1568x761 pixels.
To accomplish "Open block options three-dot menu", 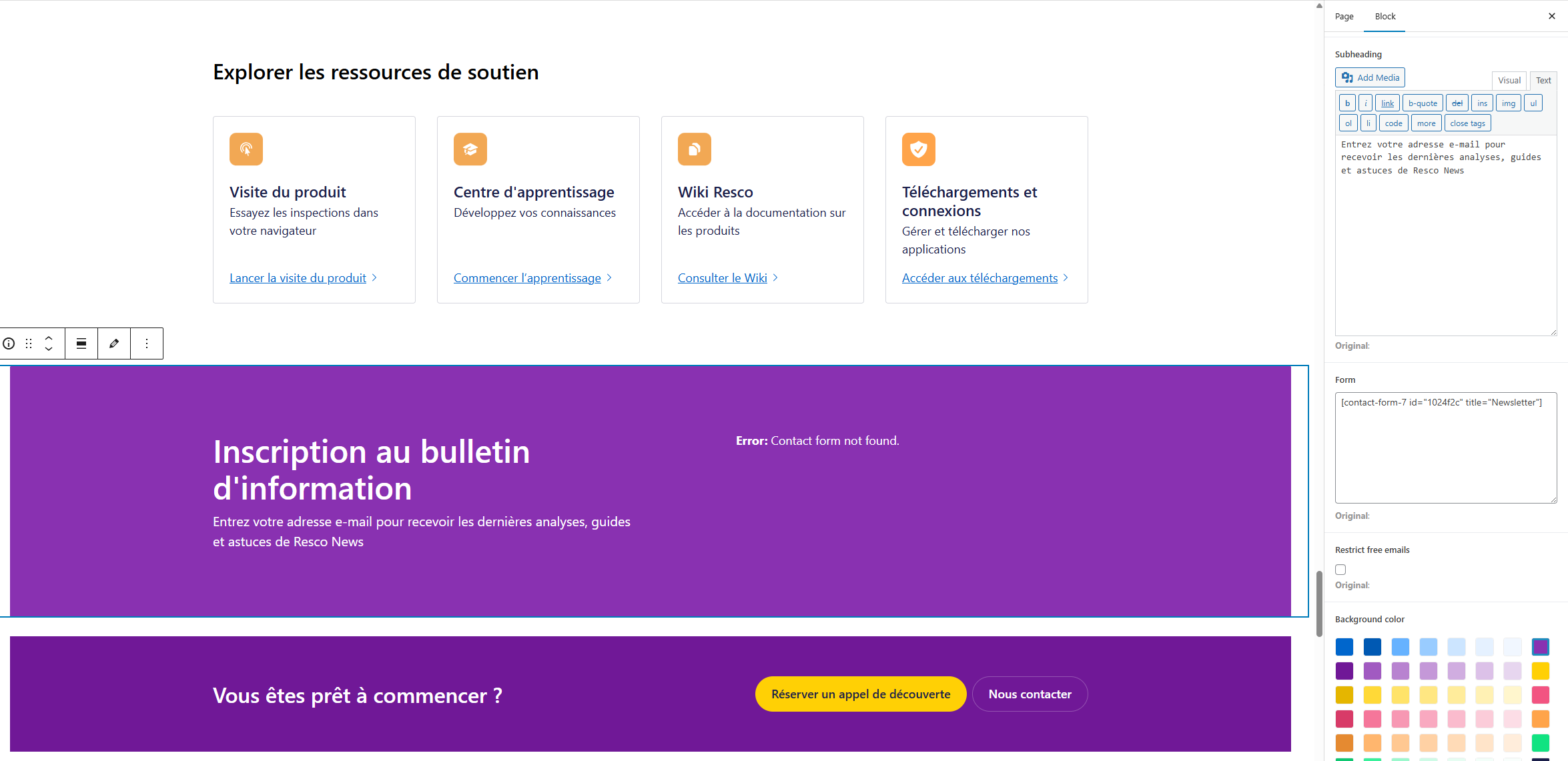I will pyautogui.click(x=147, y=343).
